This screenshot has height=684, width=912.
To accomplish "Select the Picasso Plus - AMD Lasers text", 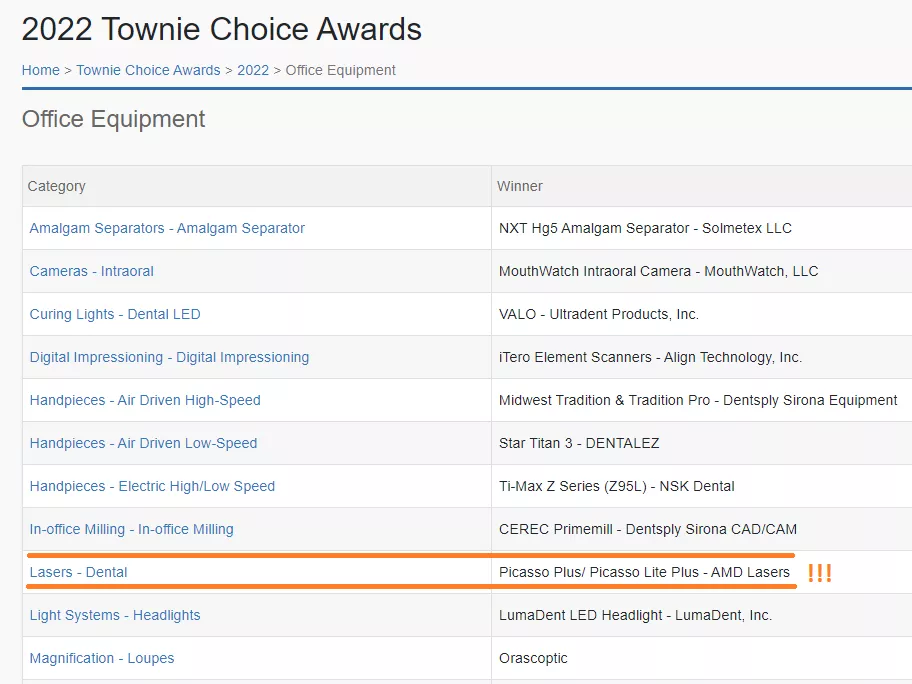I will pyautogui.click(x=644, y=572).
